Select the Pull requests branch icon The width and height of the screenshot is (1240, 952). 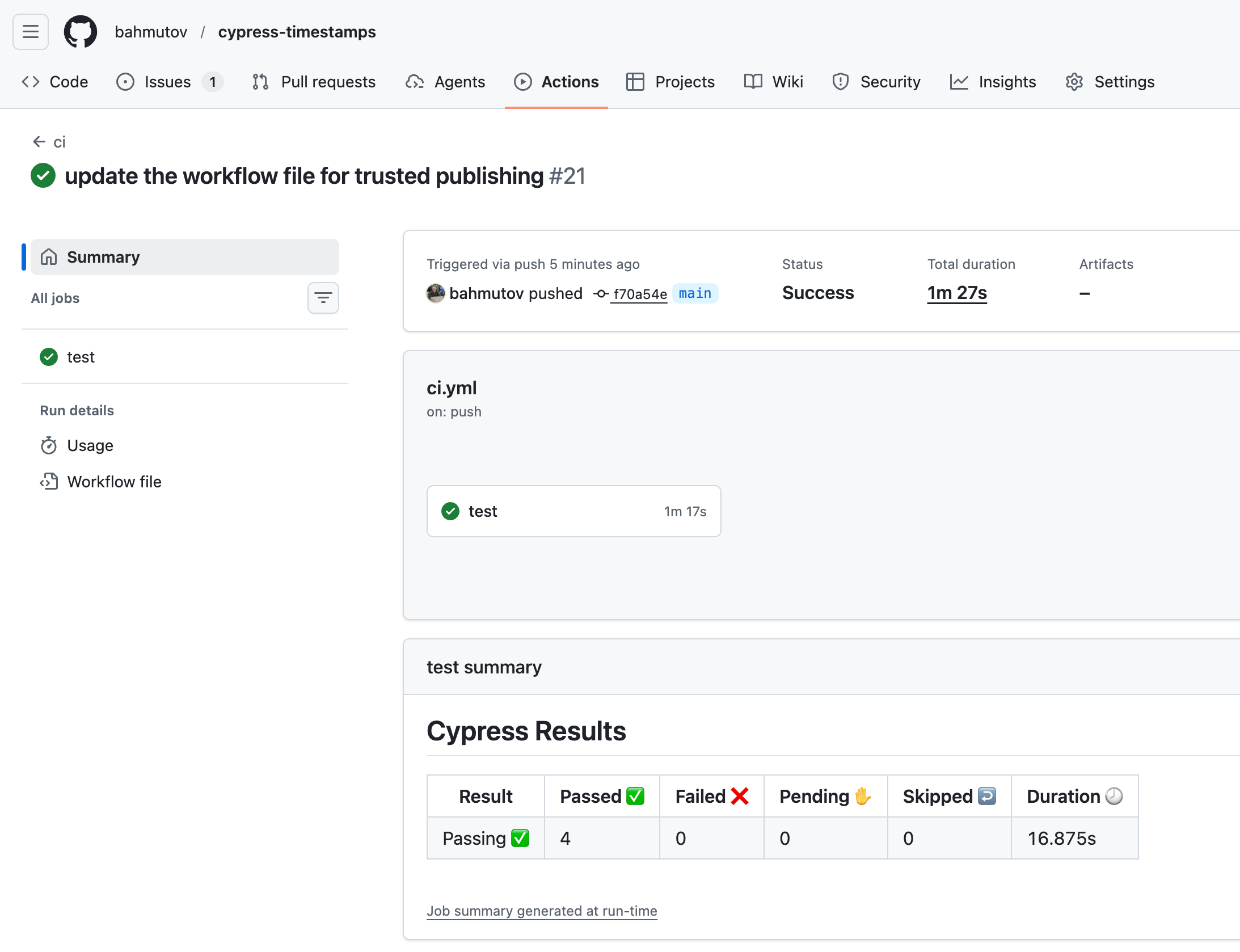coord(260,82)
